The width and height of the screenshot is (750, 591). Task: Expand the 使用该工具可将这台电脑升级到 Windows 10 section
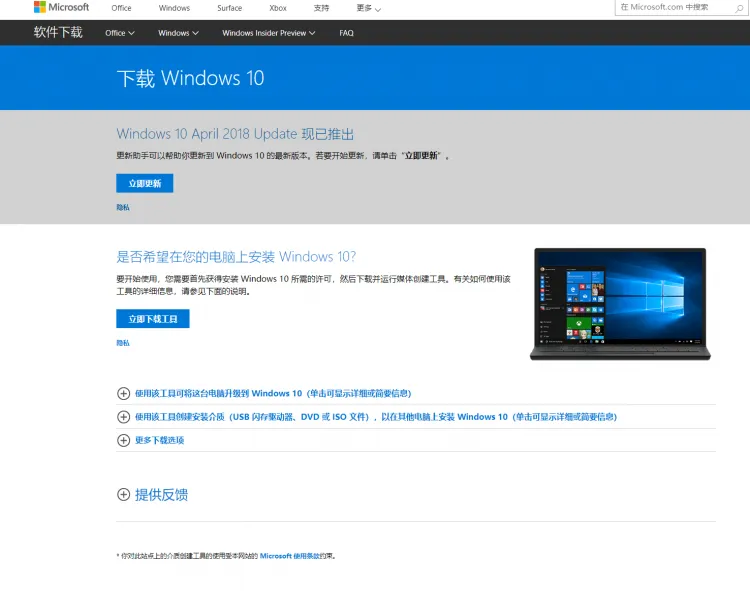coord(272,394)
